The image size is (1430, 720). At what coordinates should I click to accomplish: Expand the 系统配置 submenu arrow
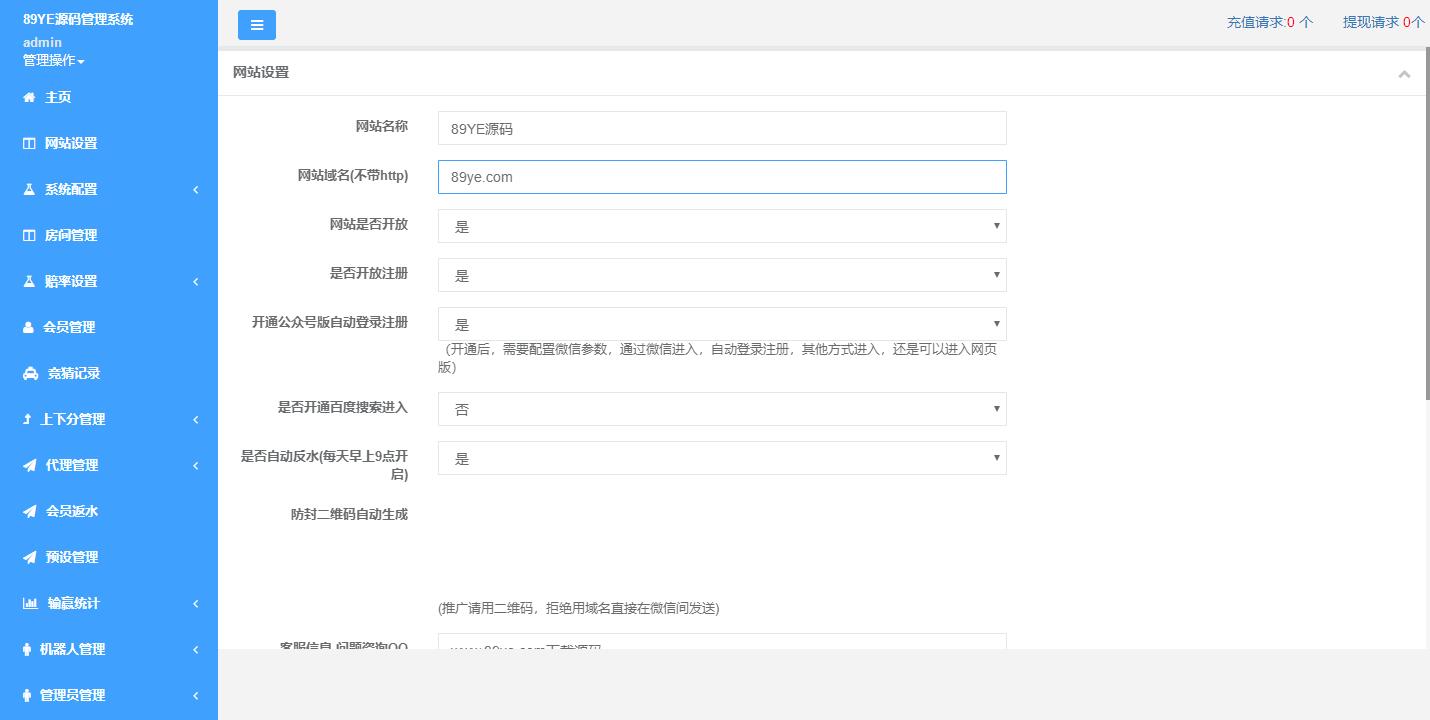tap(196, 189)
